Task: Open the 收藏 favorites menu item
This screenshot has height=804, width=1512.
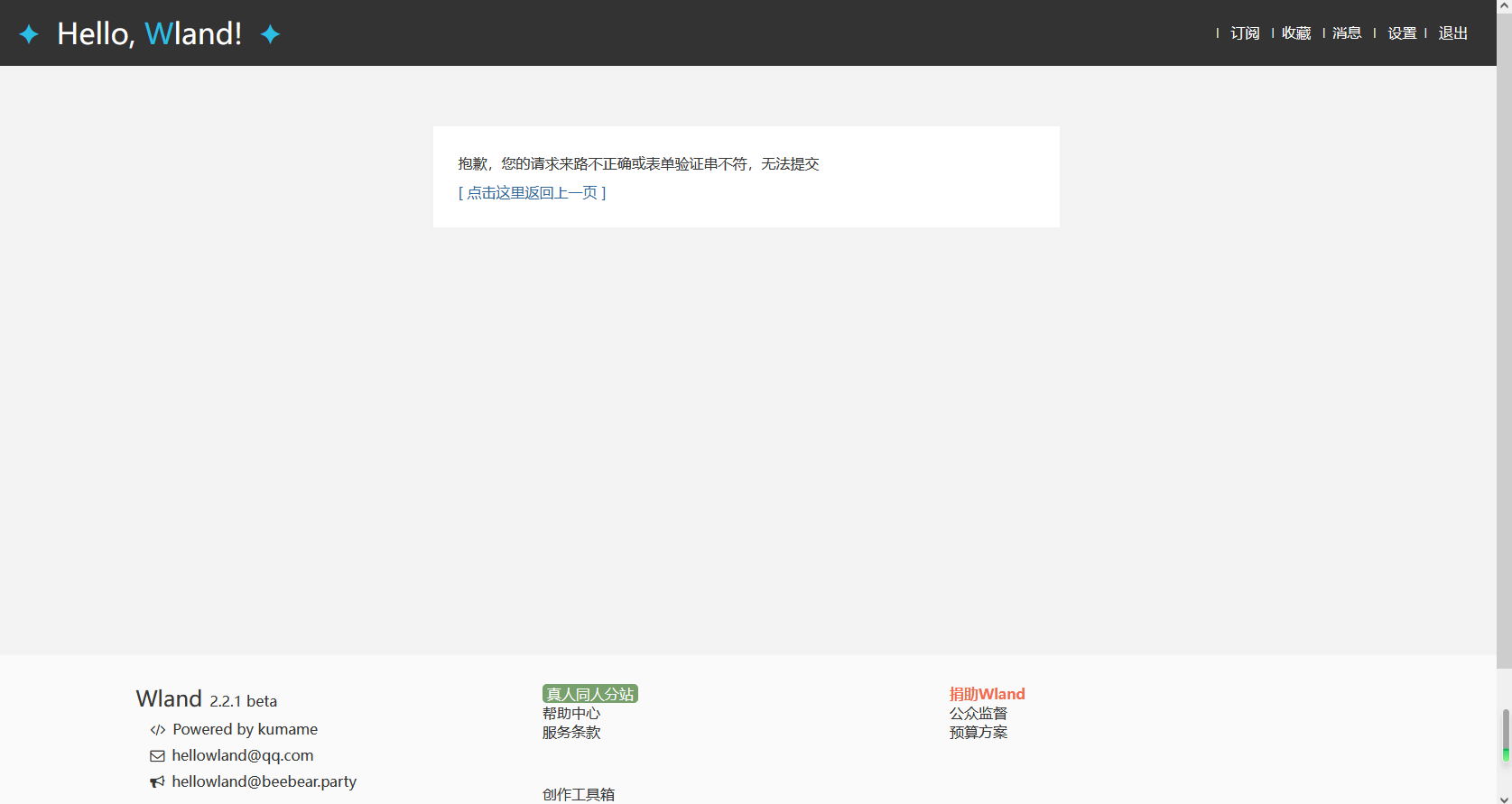Action: [x=1296, y=33]
